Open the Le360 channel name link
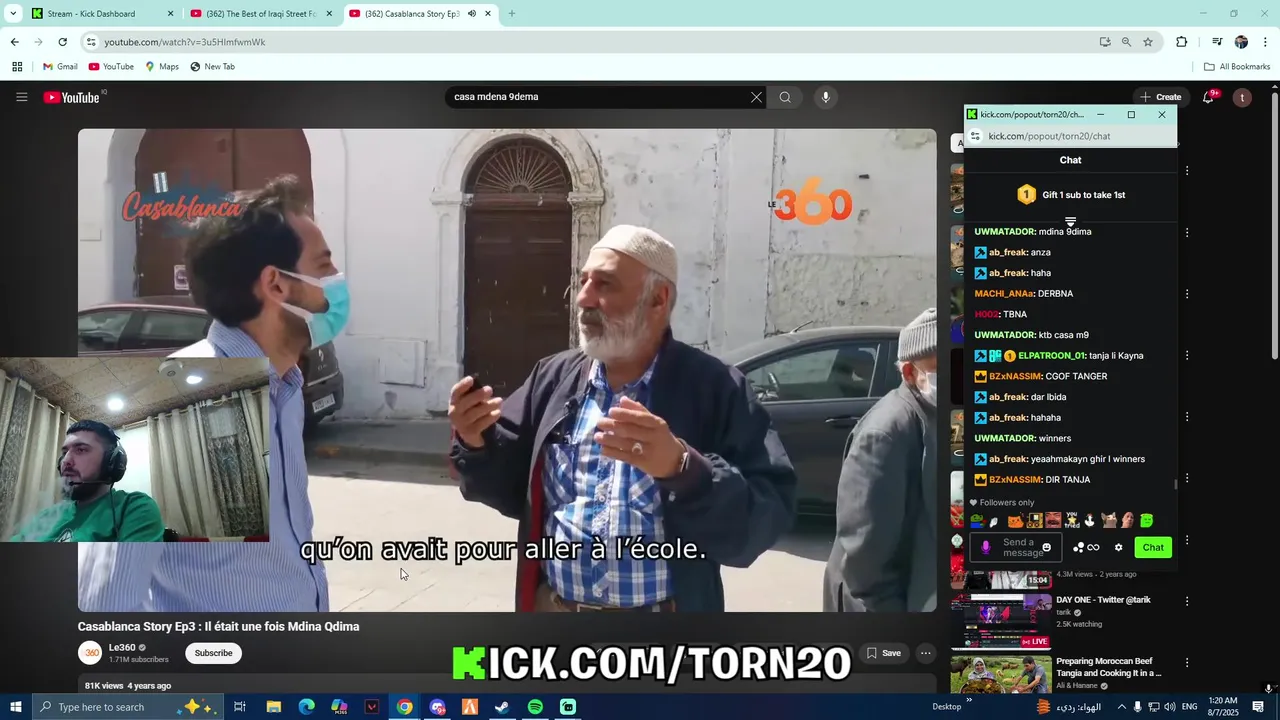Screen dimensions: 1280x720 (x=122, y=647)
